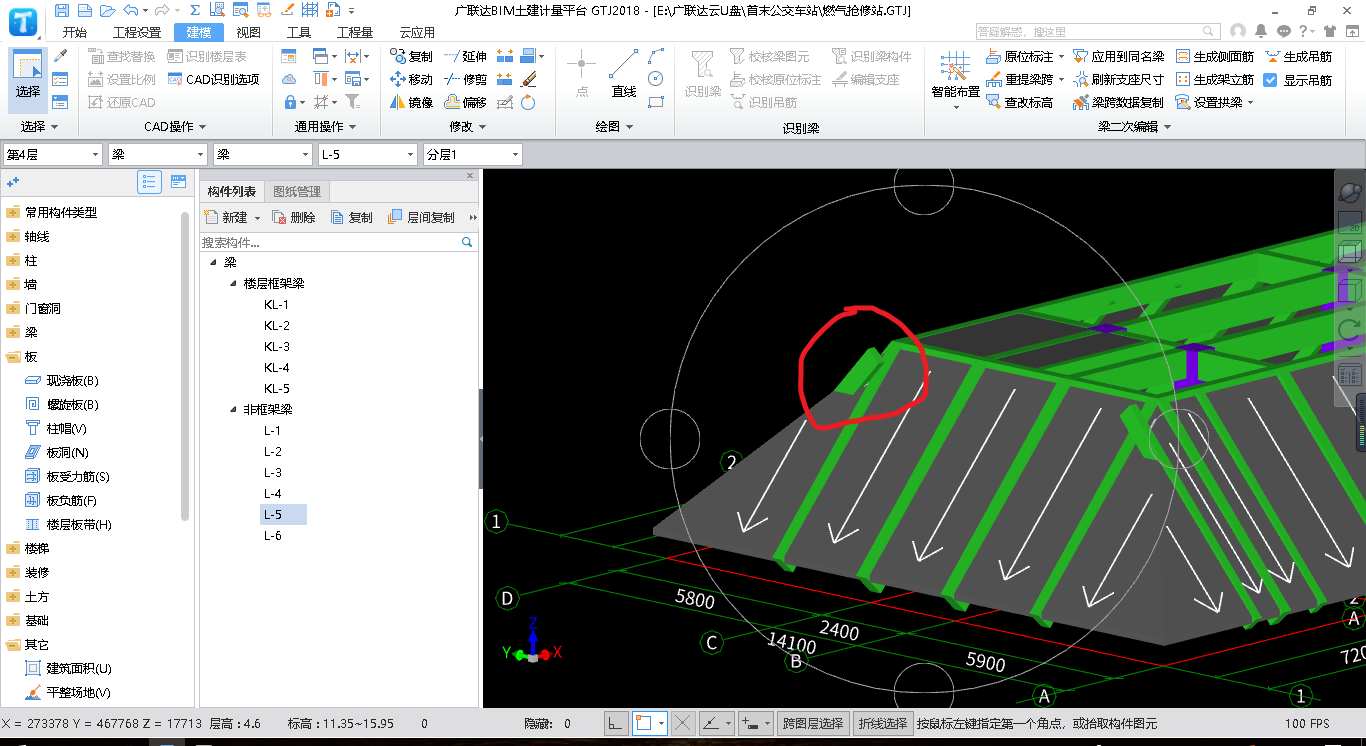Click the paintbrush format icon in 修改

[x=529, y=79]
